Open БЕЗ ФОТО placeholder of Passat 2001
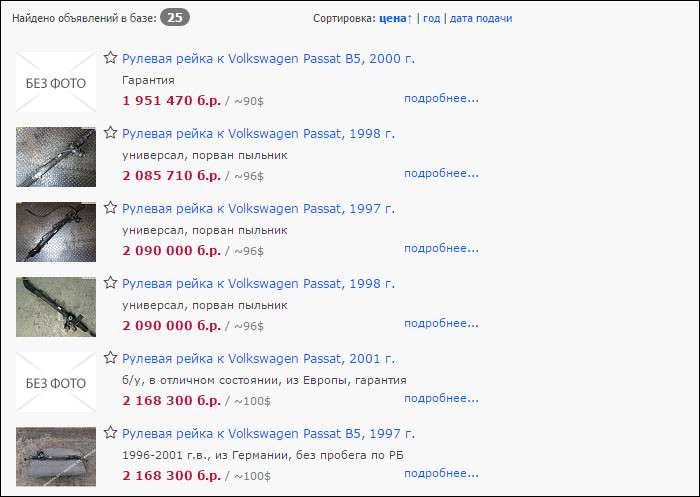This screenshot has height=497, width=700. (56, 382)
